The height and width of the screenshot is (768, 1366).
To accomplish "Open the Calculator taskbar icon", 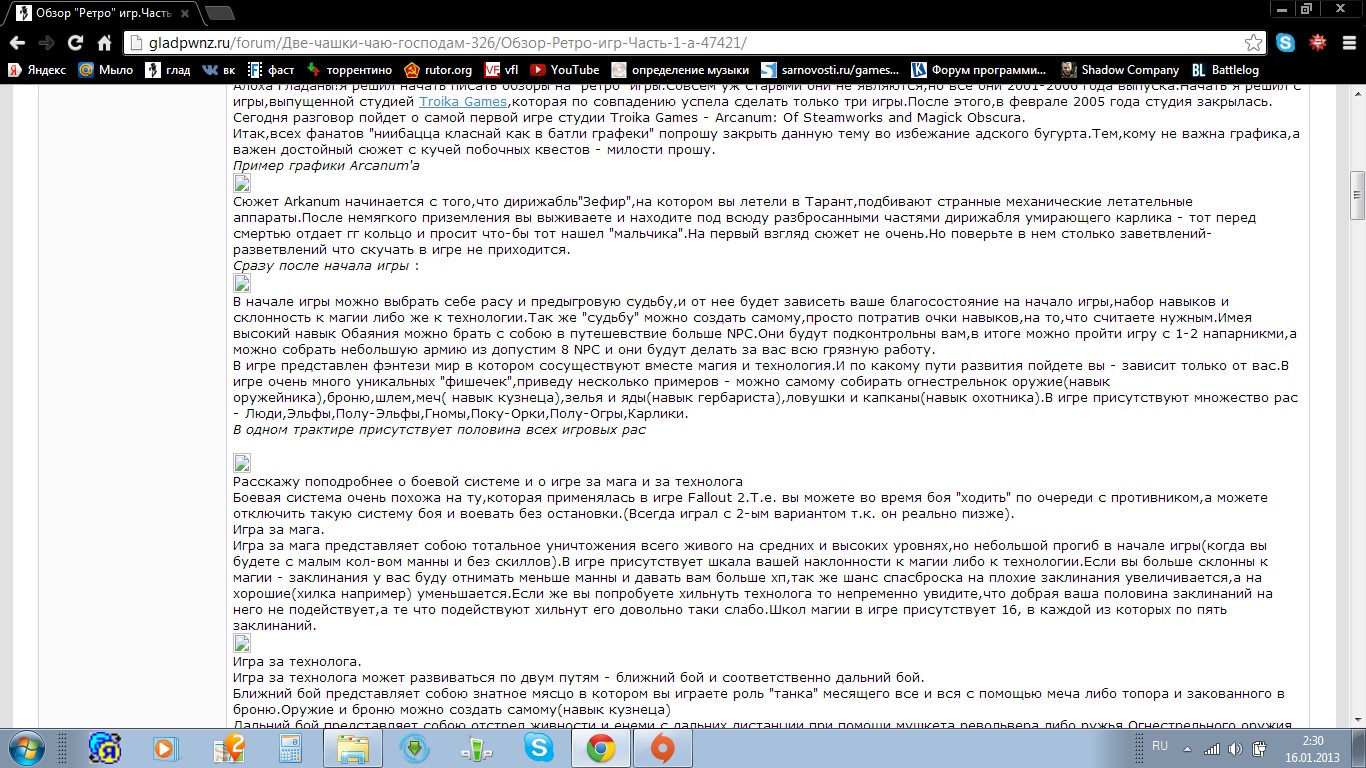I will point(291,748).
